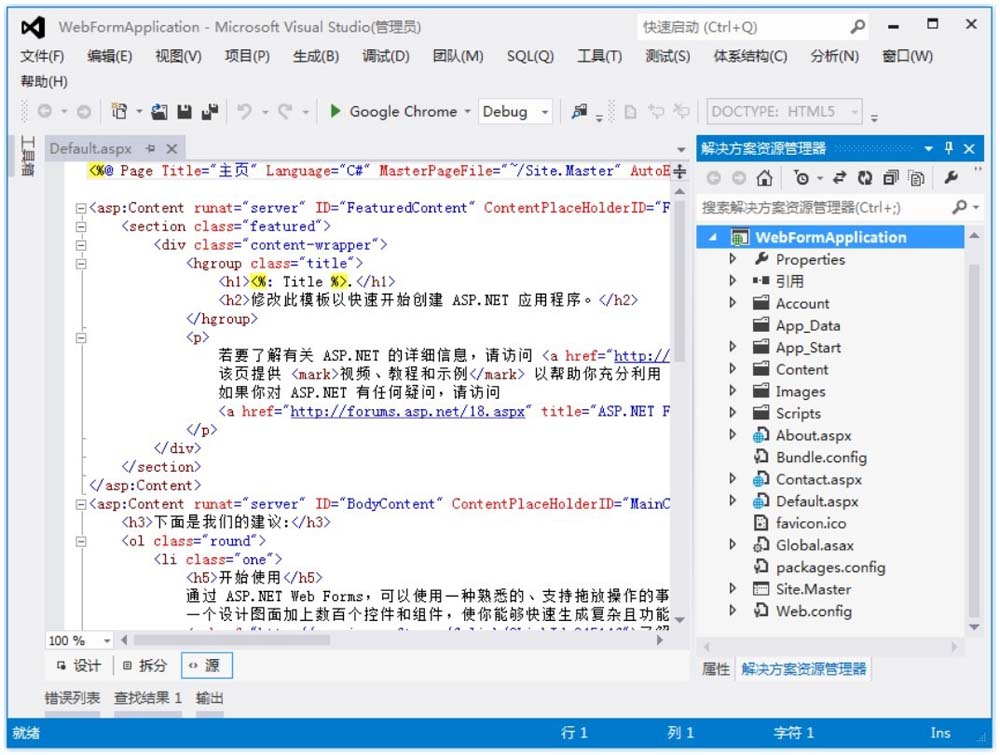Close the Solution Explorer panel
This screenshot has width=1000, height=755.
pos(969,149)
